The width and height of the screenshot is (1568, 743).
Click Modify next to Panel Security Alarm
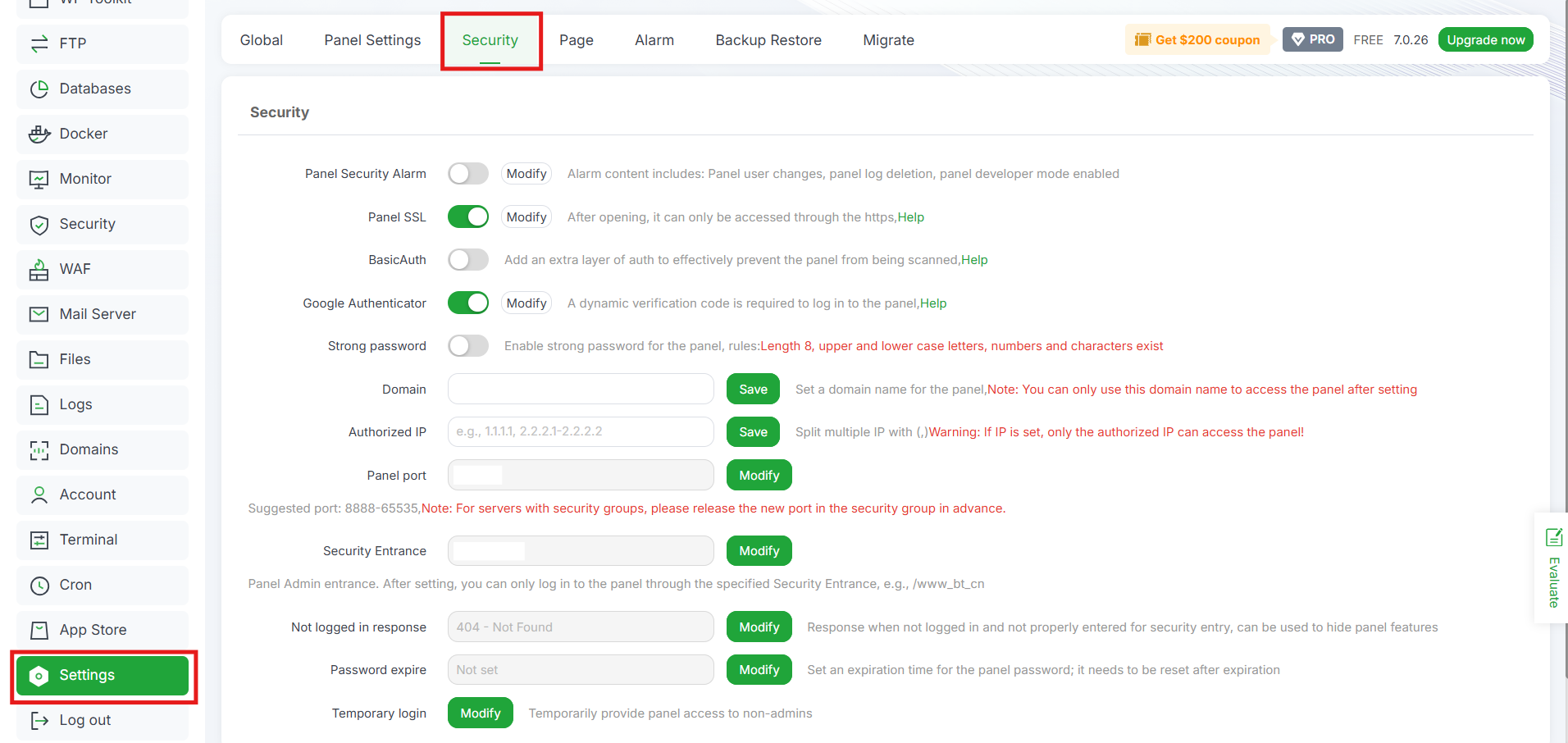(x=526, y=174)
